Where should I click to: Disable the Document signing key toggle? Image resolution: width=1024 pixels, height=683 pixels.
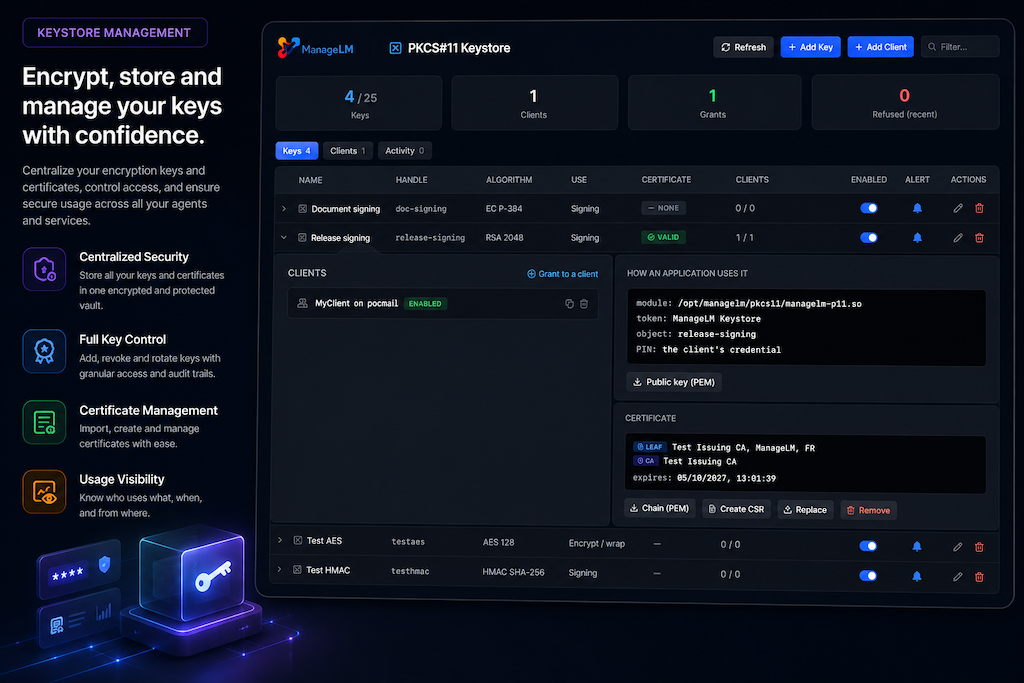(869, 208)
